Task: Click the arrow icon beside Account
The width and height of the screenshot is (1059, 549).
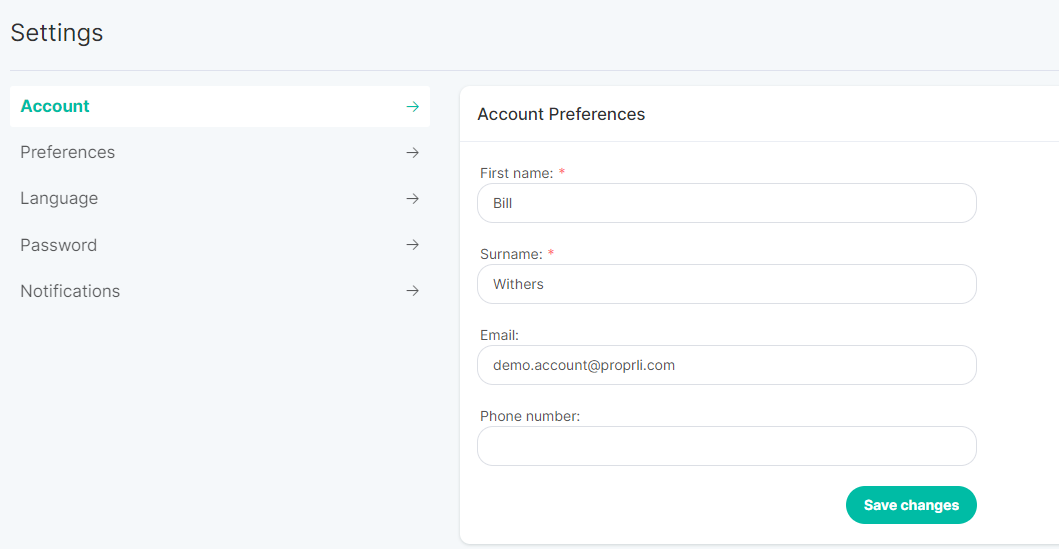Action: [x=413, y=107]
